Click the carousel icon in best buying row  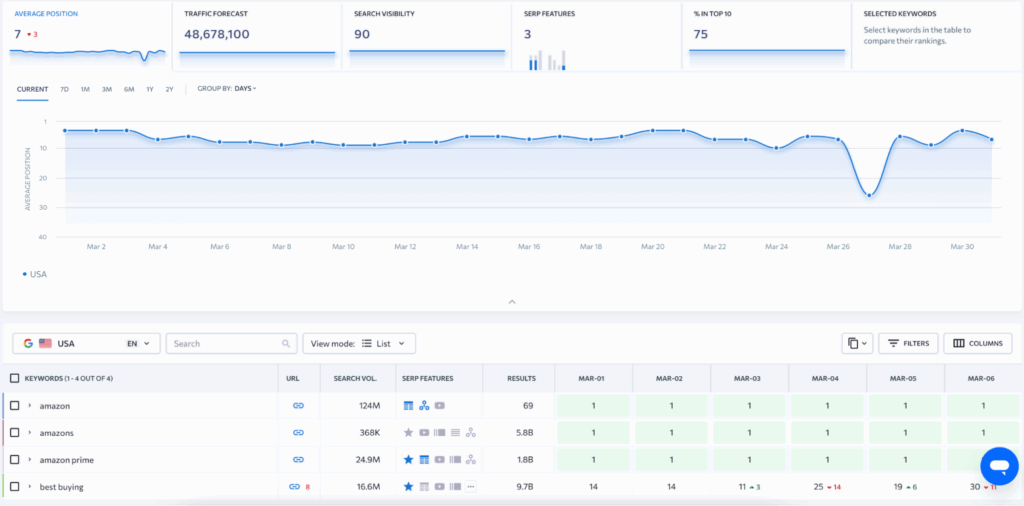tap(455, 486)
